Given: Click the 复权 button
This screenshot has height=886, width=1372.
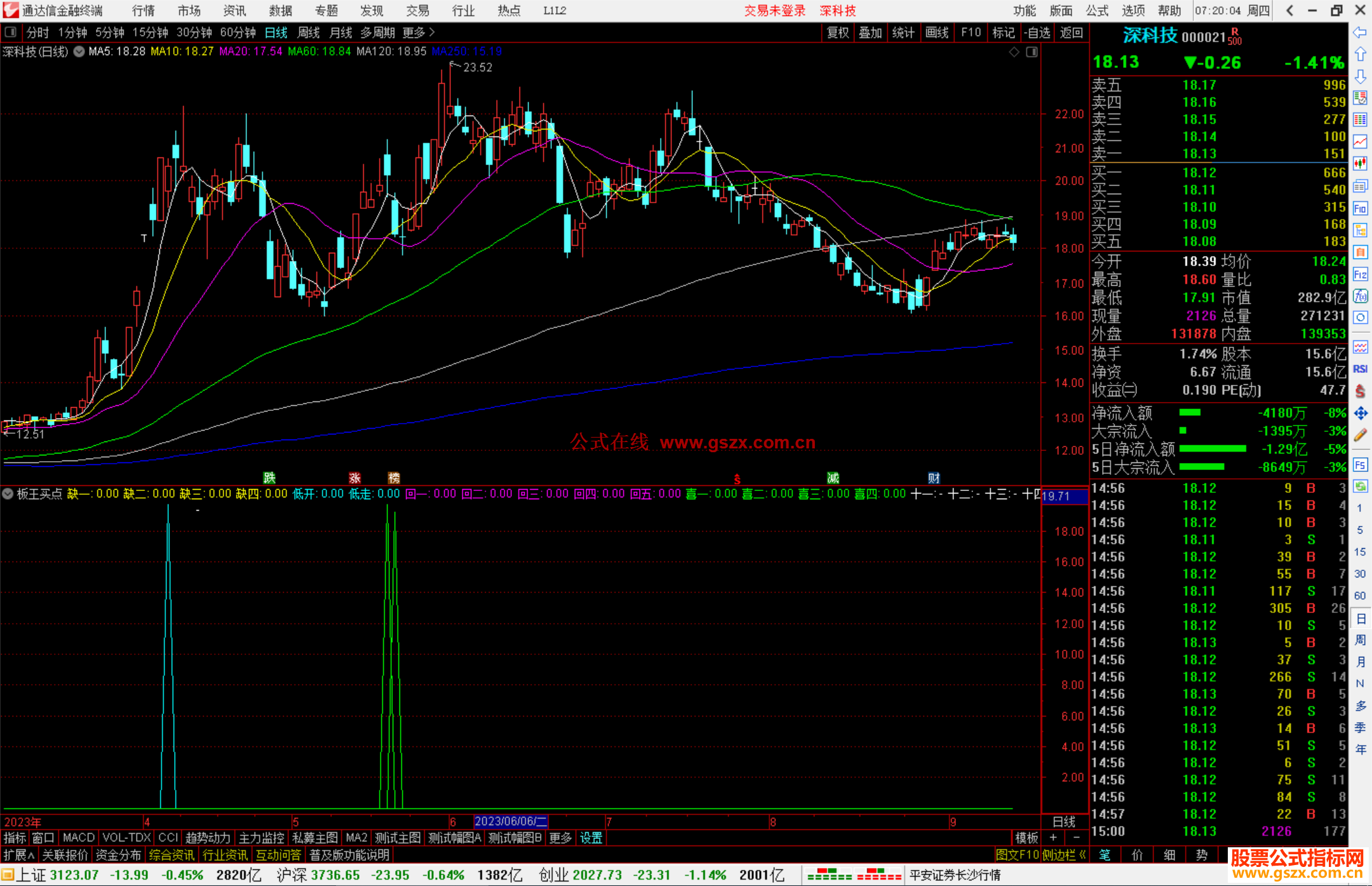Looking at the screenshot, I should coord(837,32).
